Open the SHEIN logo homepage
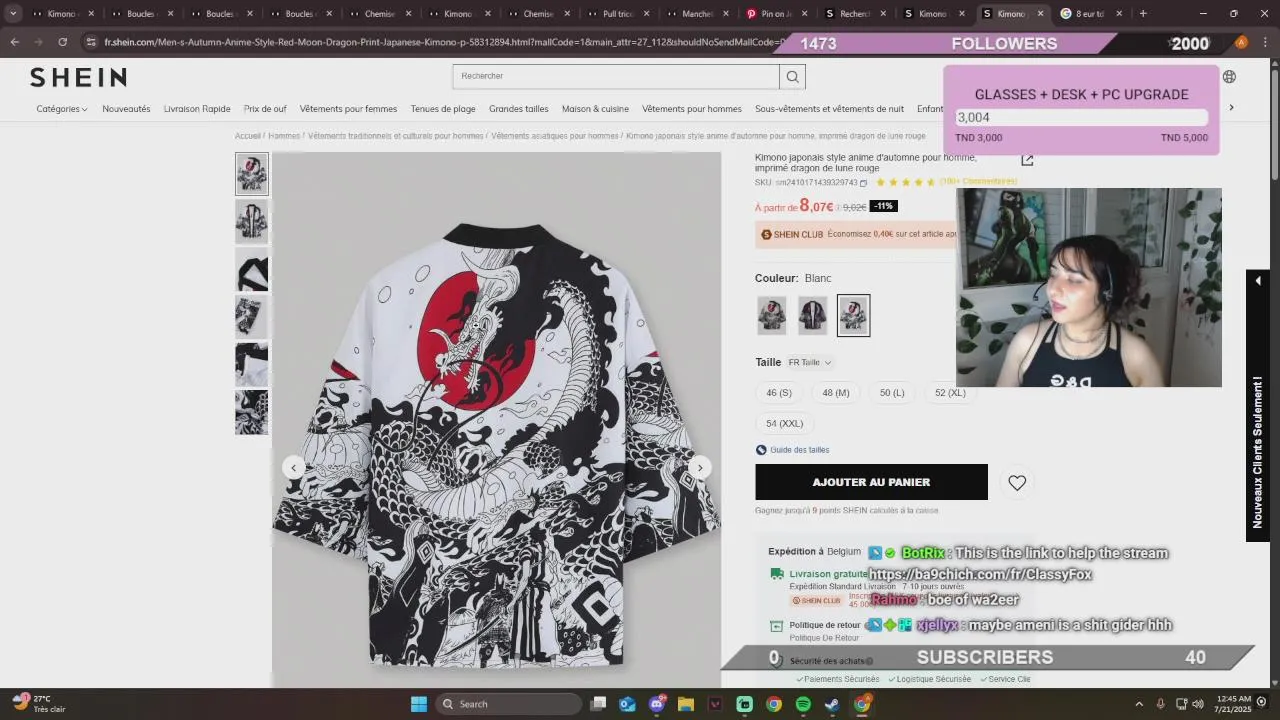The image size is (1280, 720). (78, 78)
